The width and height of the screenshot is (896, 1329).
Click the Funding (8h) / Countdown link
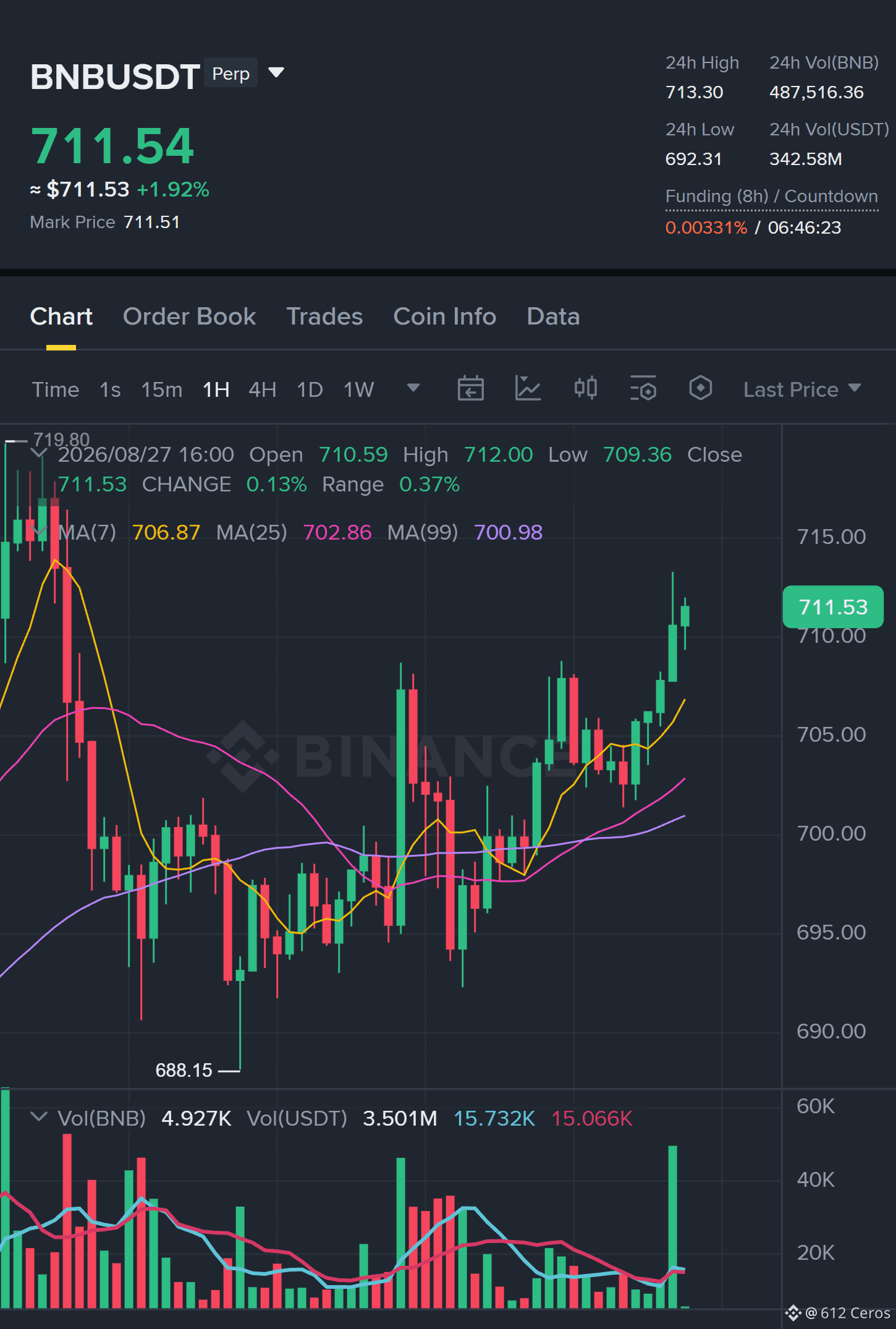click(x=771, y=197)
